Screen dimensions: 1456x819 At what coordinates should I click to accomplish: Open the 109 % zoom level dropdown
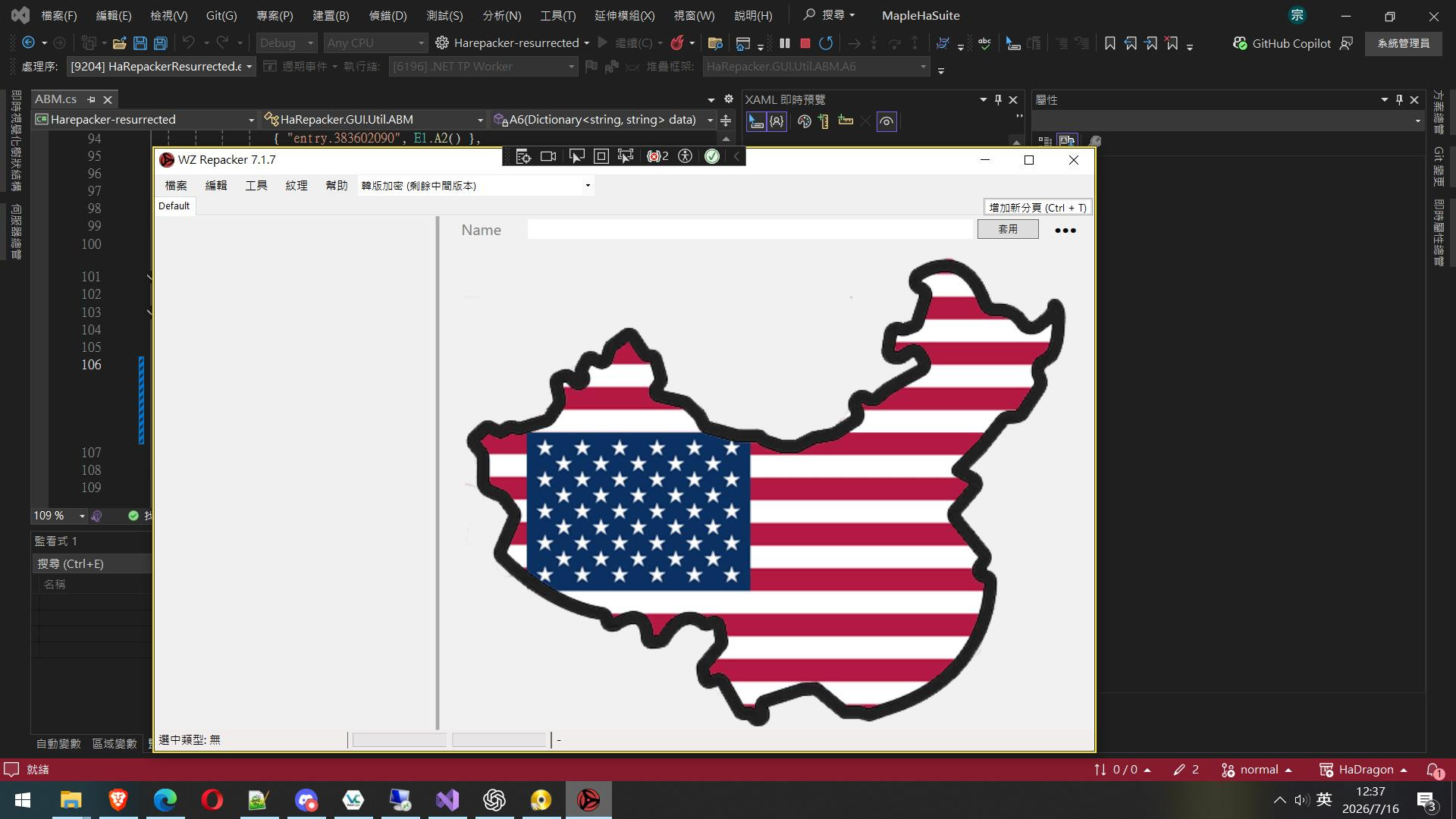coord(59,516)
